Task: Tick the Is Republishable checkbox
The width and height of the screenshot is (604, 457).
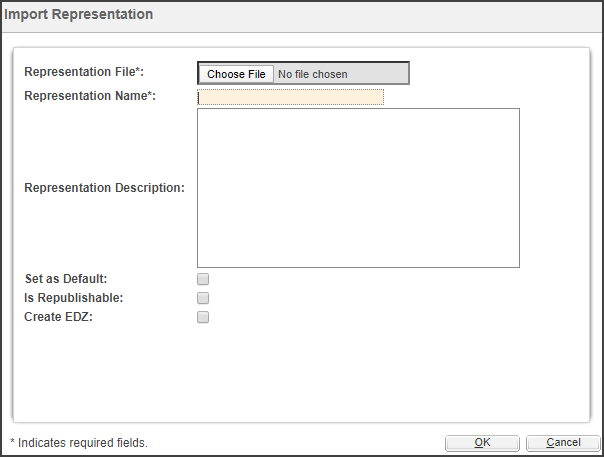Action: coord(203,298)
